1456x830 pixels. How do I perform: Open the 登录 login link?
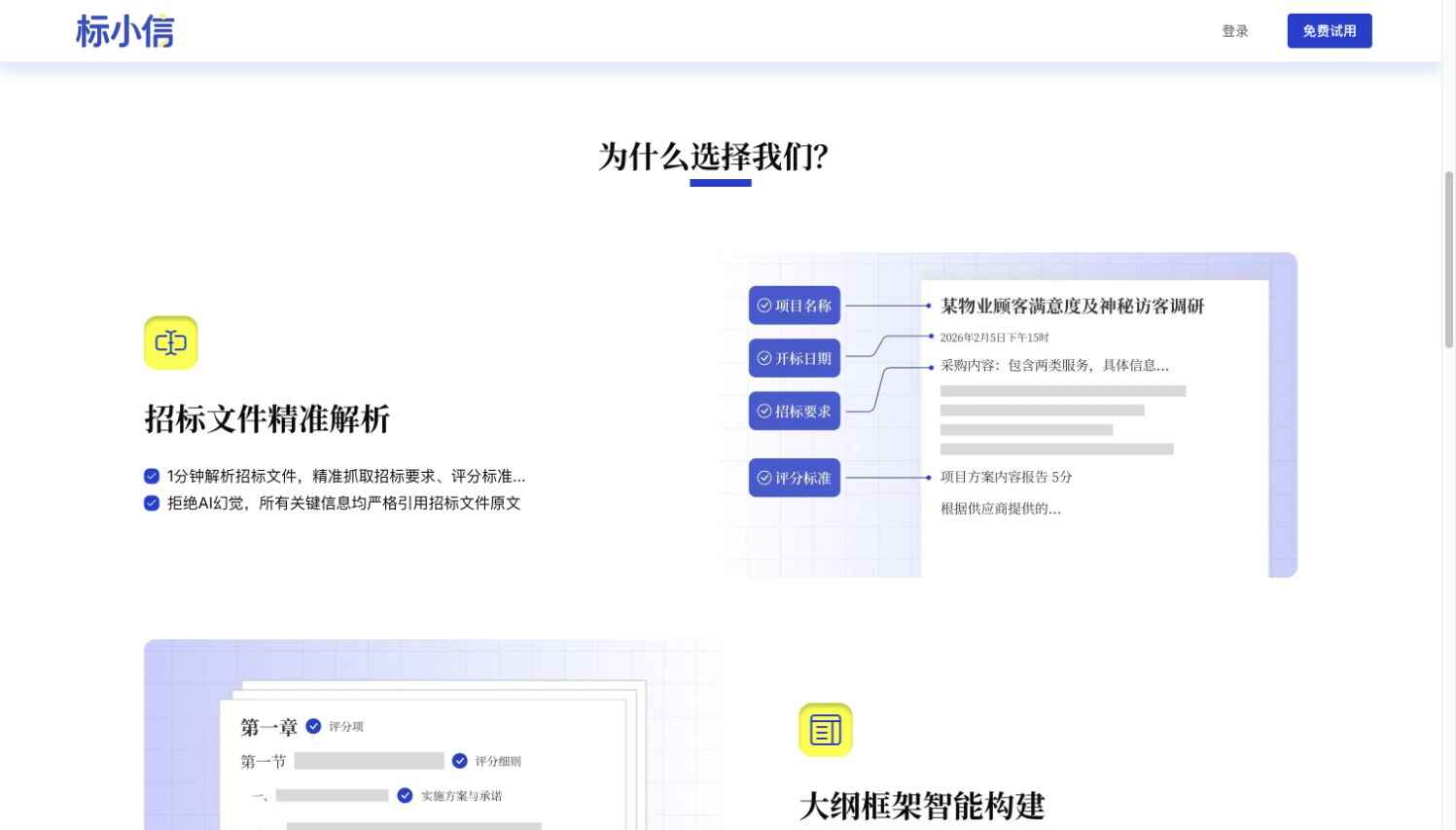(x=1235, y=31)
